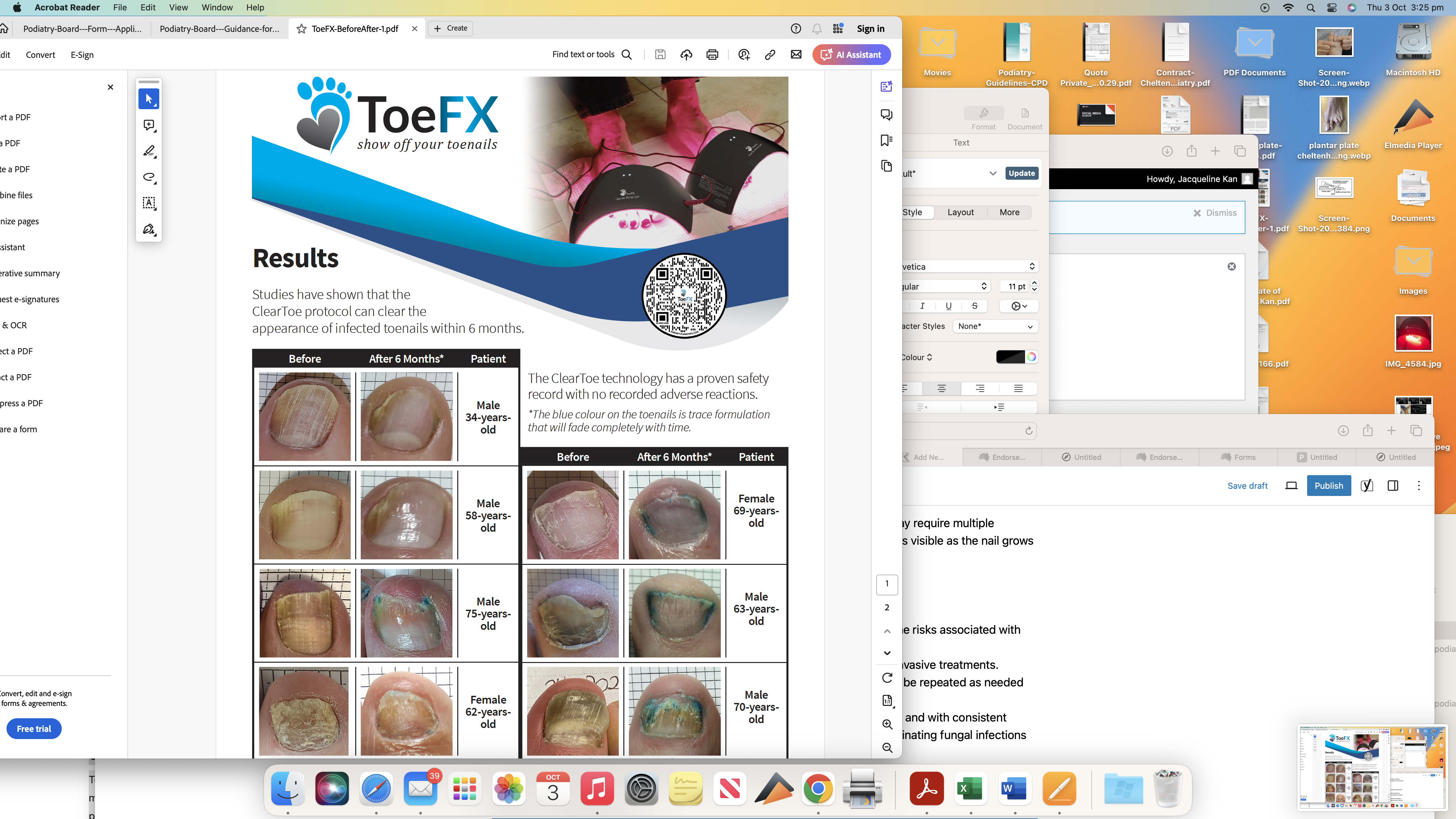Print the ToeFX PDF document
Viewport: 1456px width, 819px height.
712,54
